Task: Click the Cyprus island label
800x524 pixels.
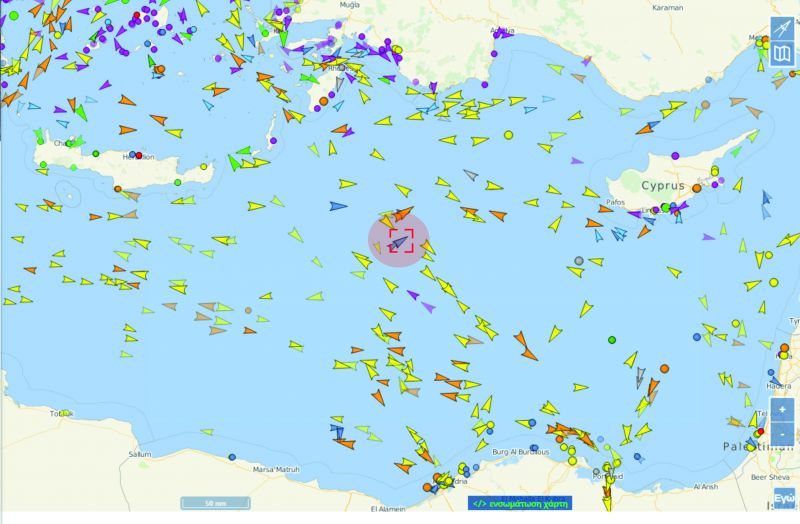Action: point(664,186)
